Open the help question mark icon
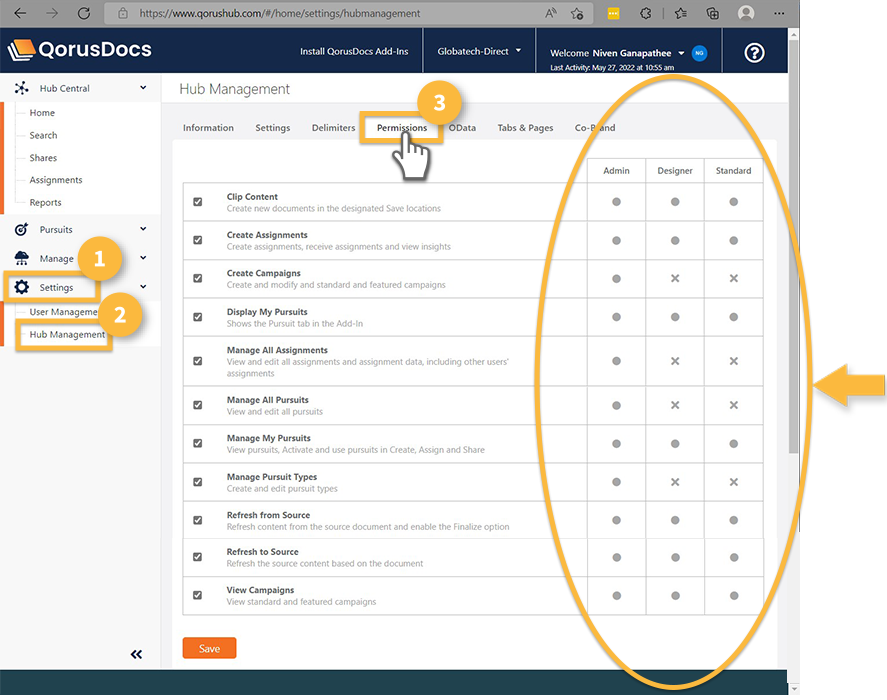The image size is (887, 700). 754,53
